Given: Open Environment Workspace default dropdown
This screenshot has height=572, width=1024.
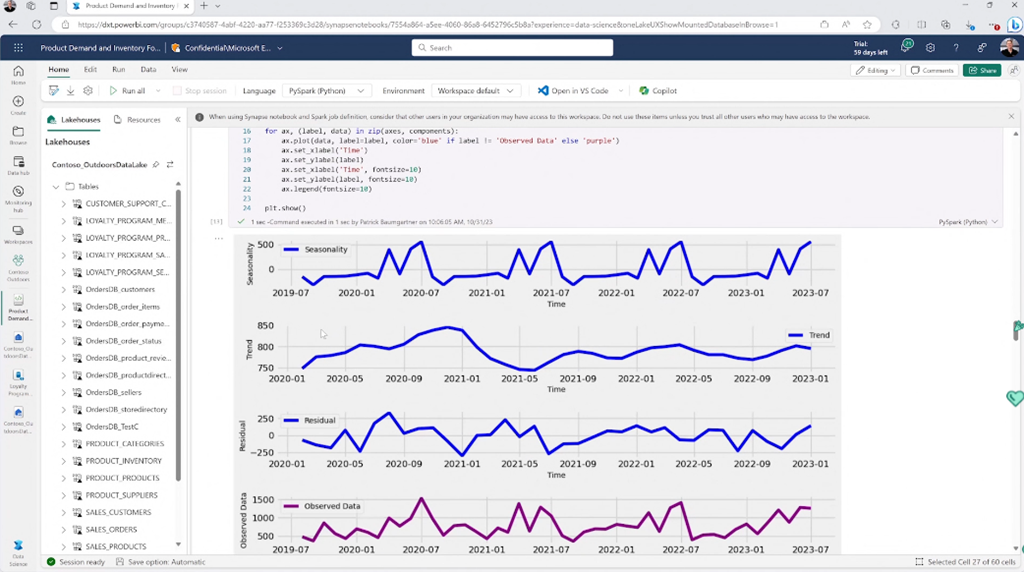Looking at the screenshot, I should click(477, 91).
